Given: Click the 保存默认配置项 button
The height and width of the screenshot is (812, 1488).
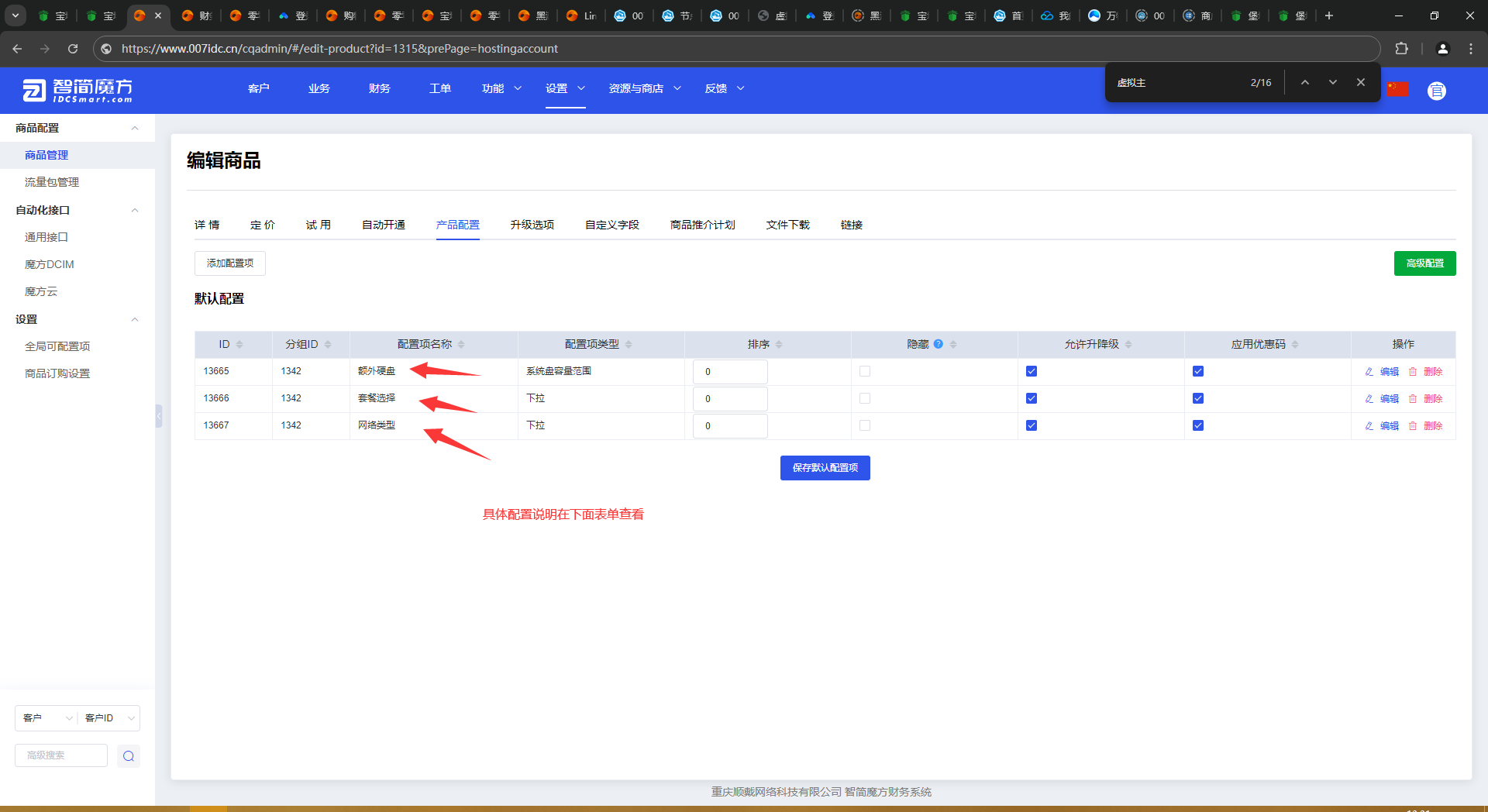Looking at the screenshot, I should 825,468.
